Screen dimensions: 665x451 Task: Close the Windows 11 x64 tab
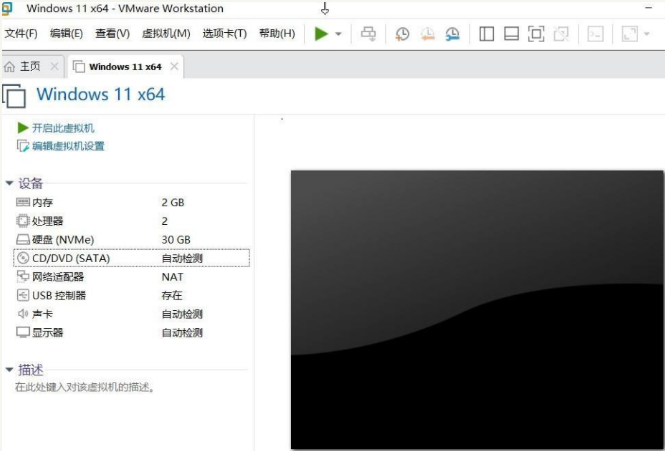point(174,67)
